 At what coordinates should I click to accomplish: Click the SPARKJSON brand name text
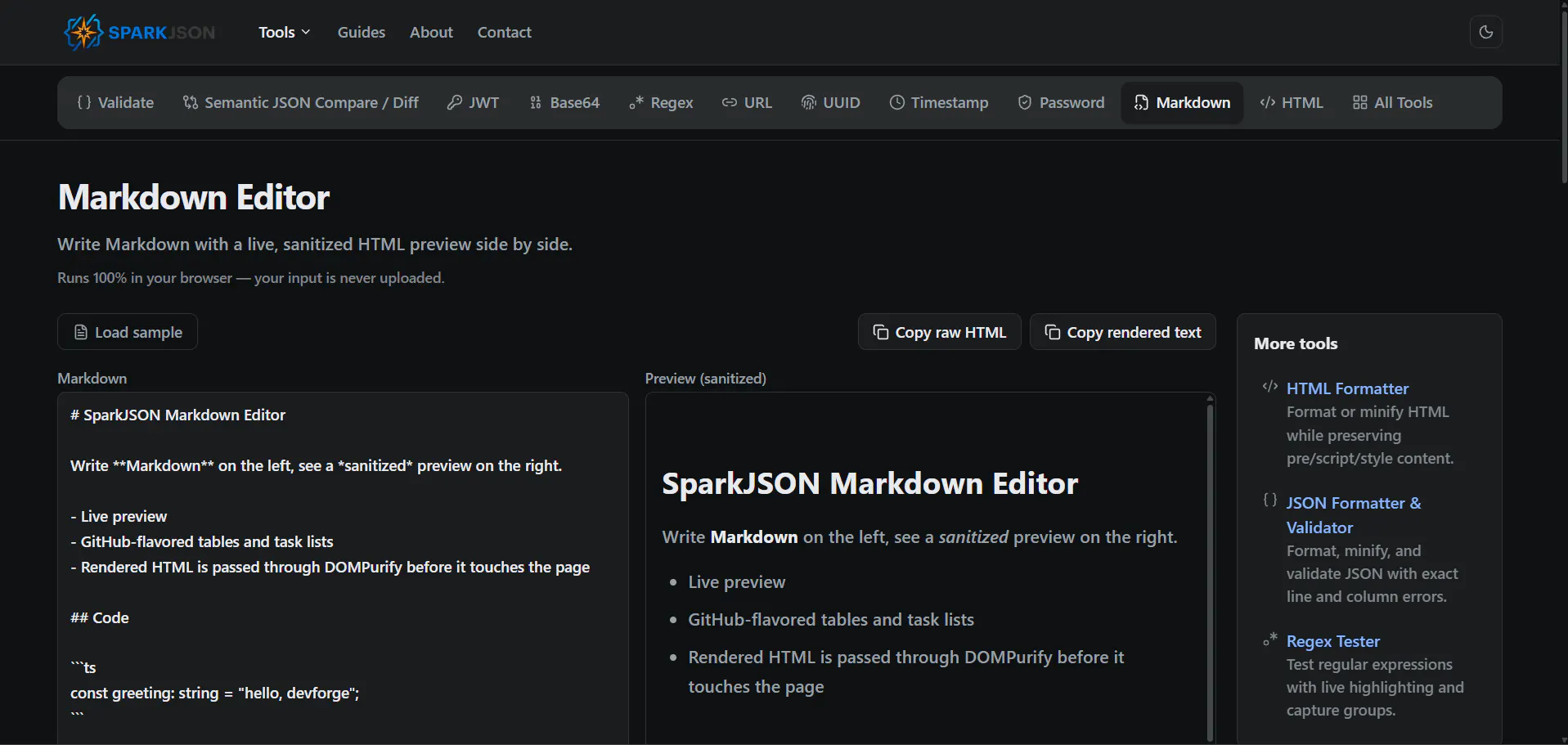(x=162, y=33)
